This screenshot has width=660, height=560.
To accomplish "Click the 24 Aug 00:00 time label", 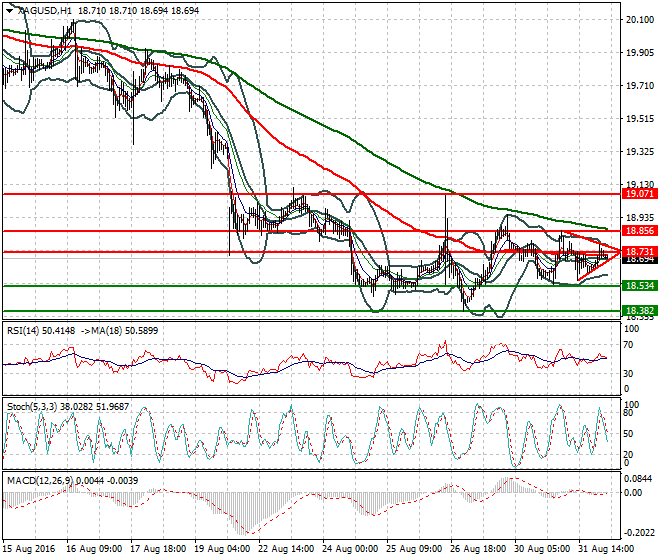I will 350,549.
